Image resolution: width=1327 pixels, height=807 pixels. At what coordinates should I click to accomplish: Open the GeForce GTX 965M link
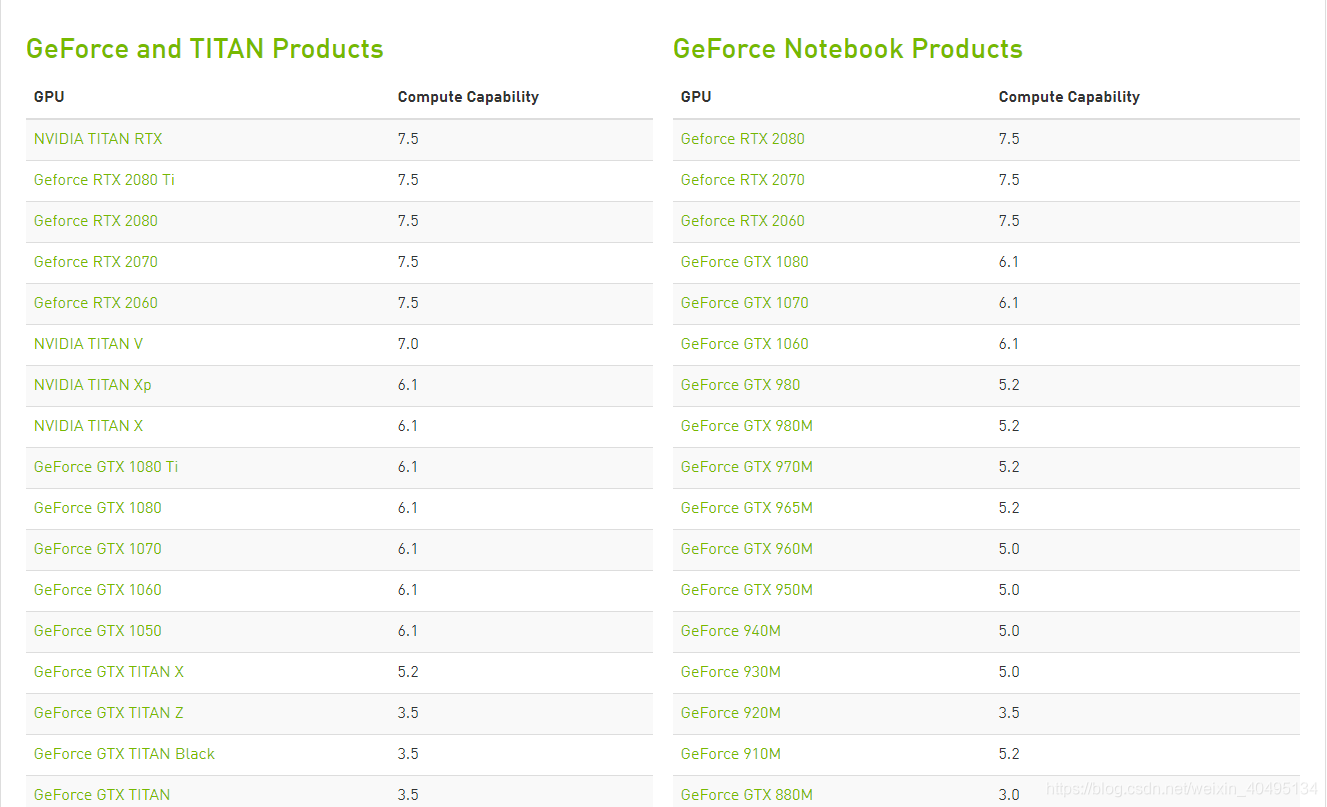[x=747, y=508]
